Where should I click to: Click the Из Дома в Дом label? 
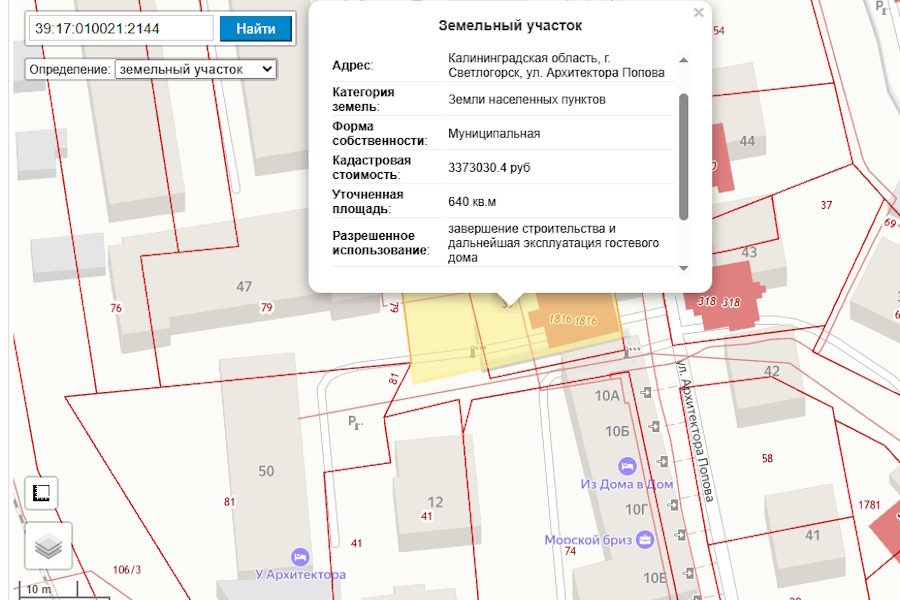tap(627, 484)
